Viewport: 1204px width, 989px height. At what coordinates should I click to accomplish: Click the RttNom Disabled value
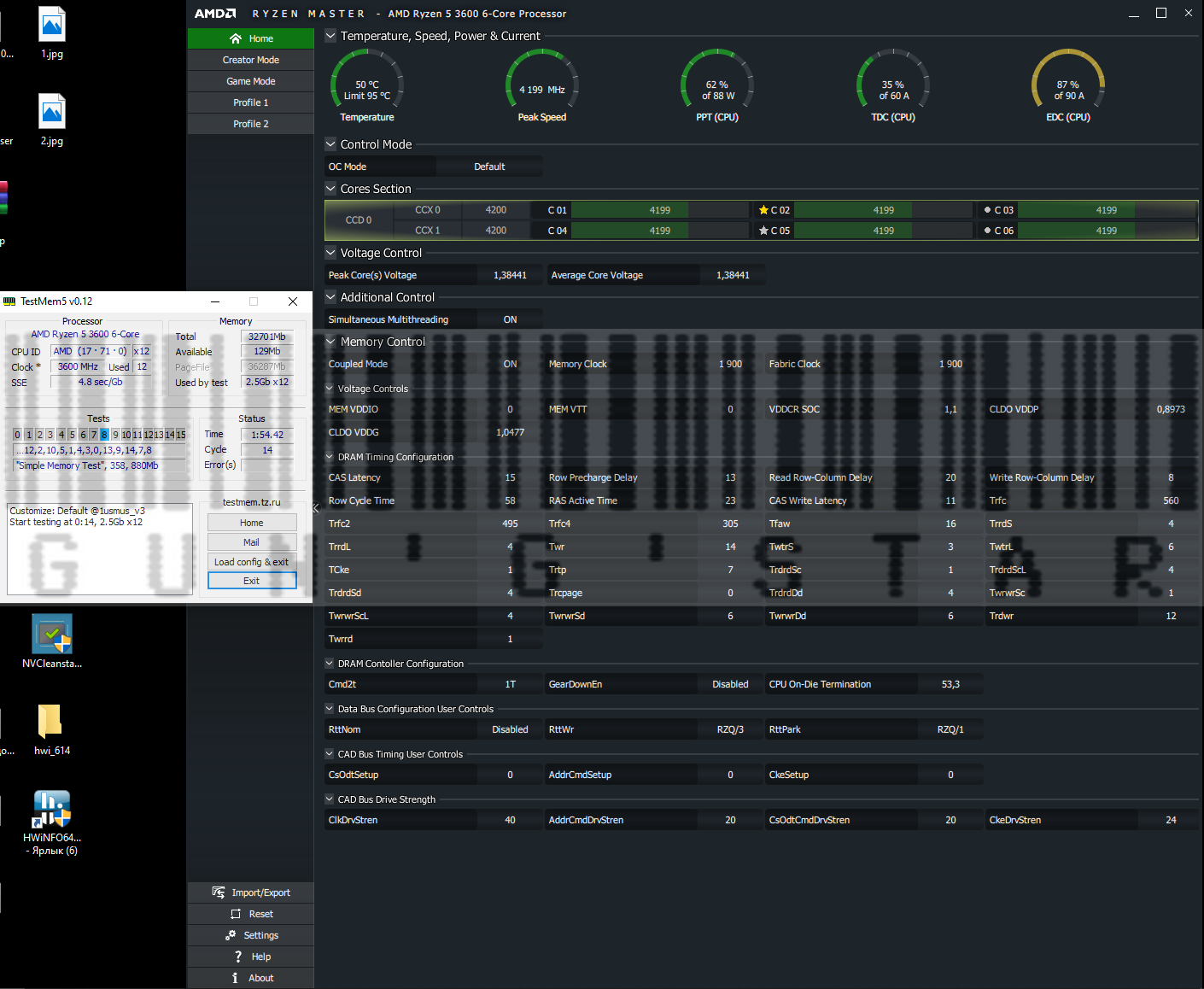(x=510, y=729)
